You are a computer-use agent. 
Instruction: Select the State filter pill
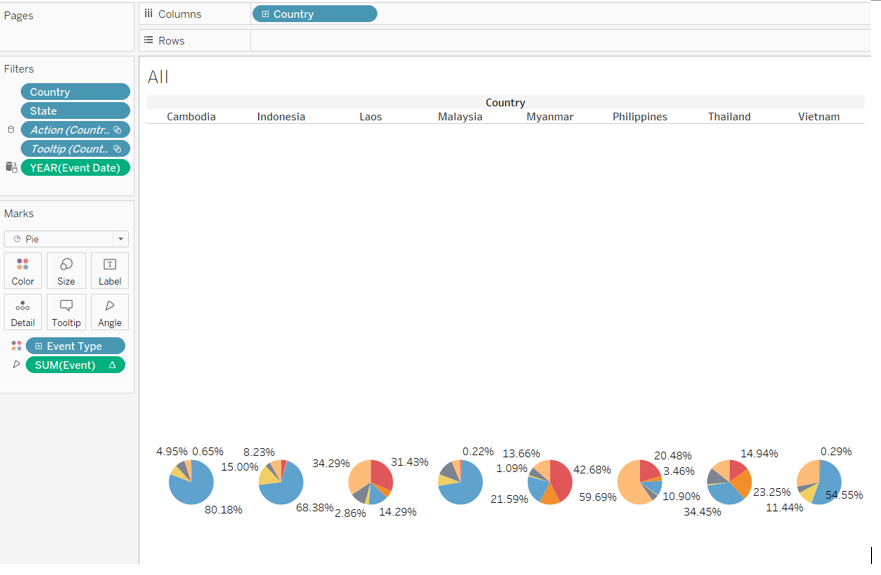click(x=75, y=111)
